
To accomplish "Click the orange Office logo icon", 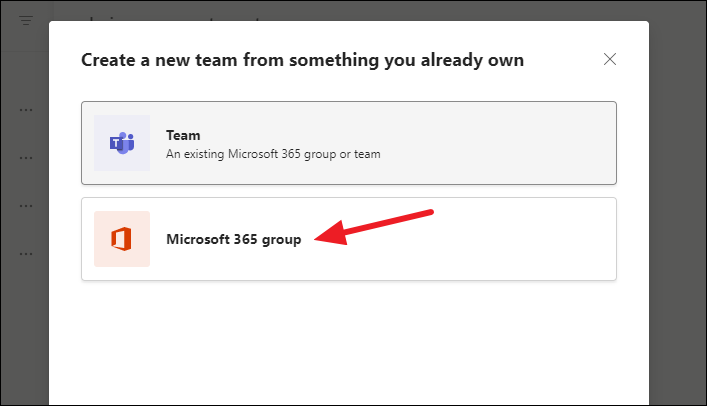I will click(x=122, y=239).
